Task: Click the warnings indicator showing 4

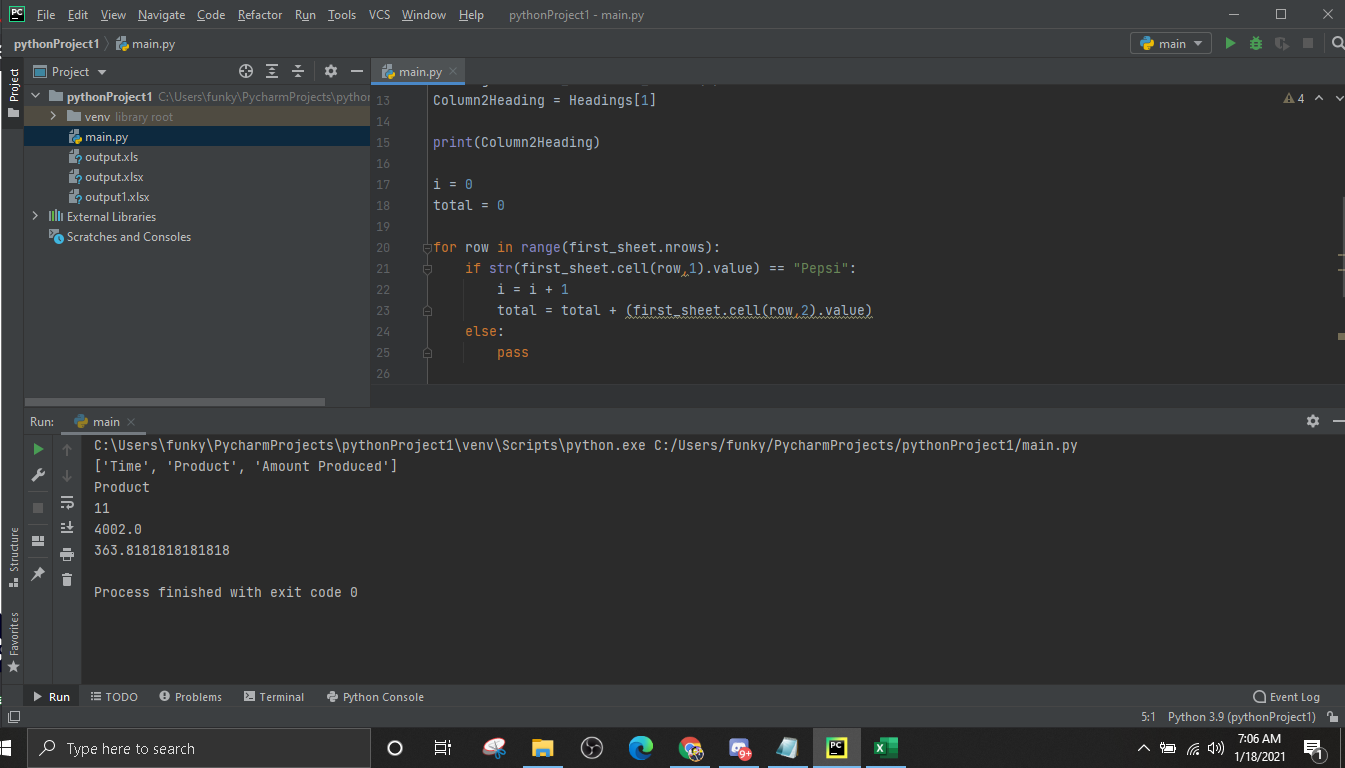Action: [1294, 98]
